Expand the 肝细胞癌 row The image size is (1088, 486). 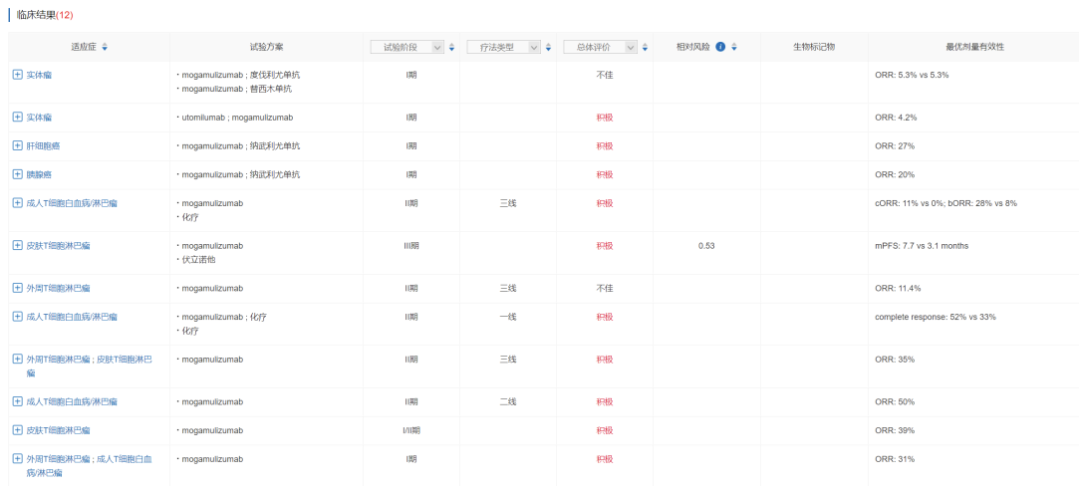pos(18,146)
